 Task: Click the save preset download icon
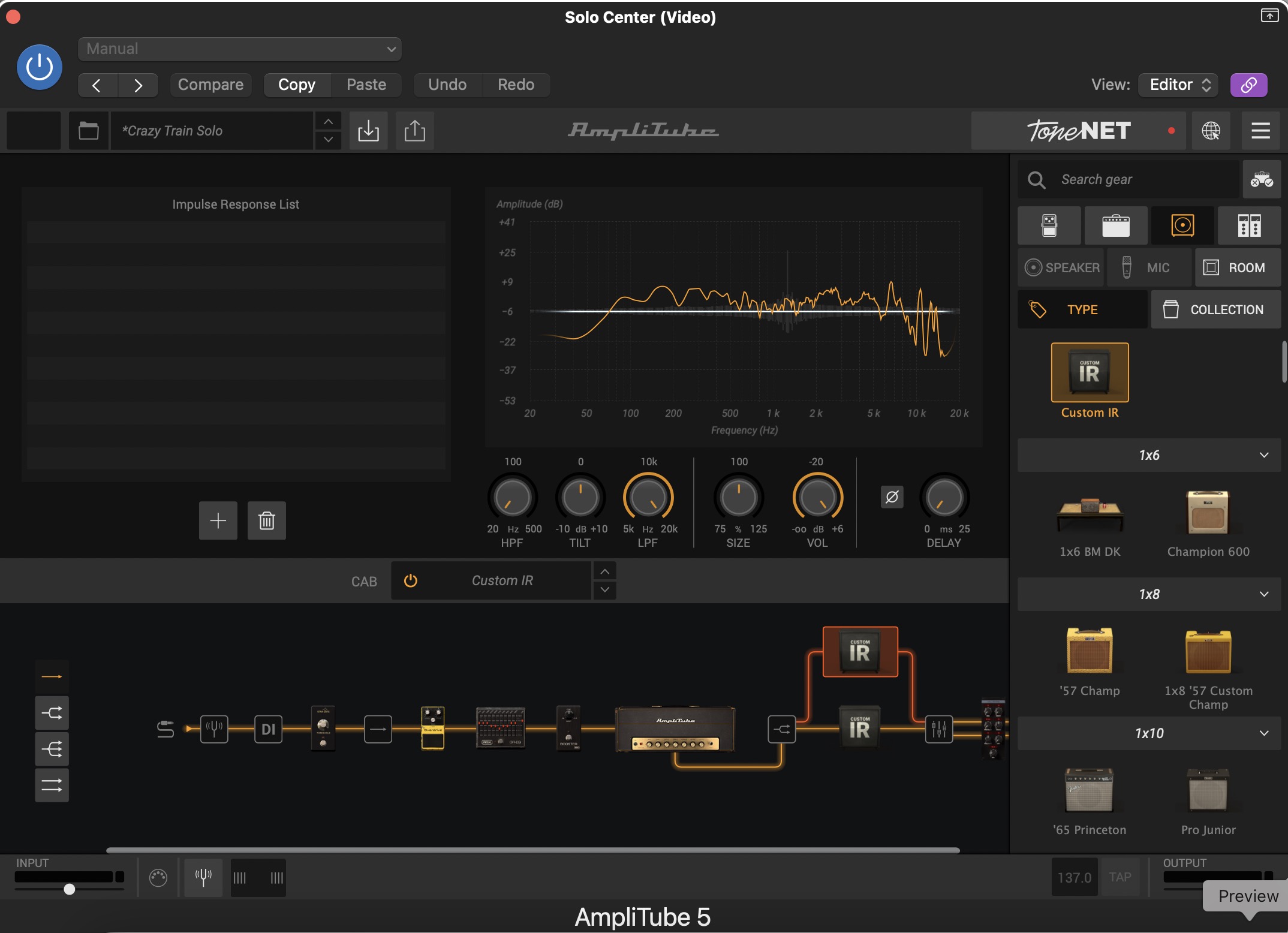(368, 130)
